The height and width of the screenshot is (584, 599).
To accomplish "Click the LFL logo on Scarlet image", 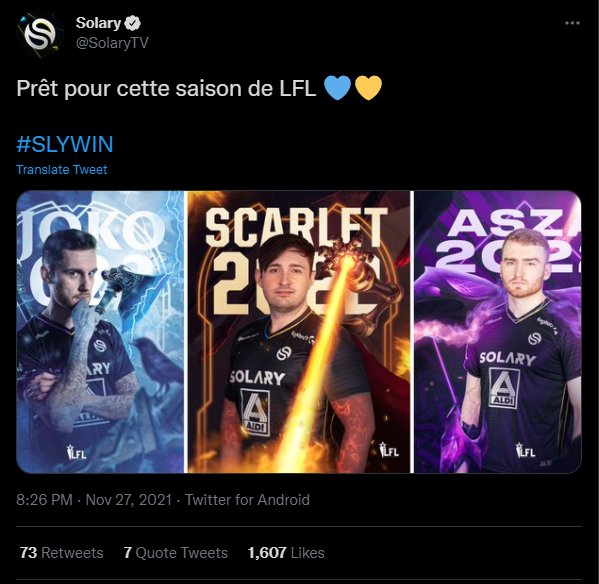I will coord(389,450).
